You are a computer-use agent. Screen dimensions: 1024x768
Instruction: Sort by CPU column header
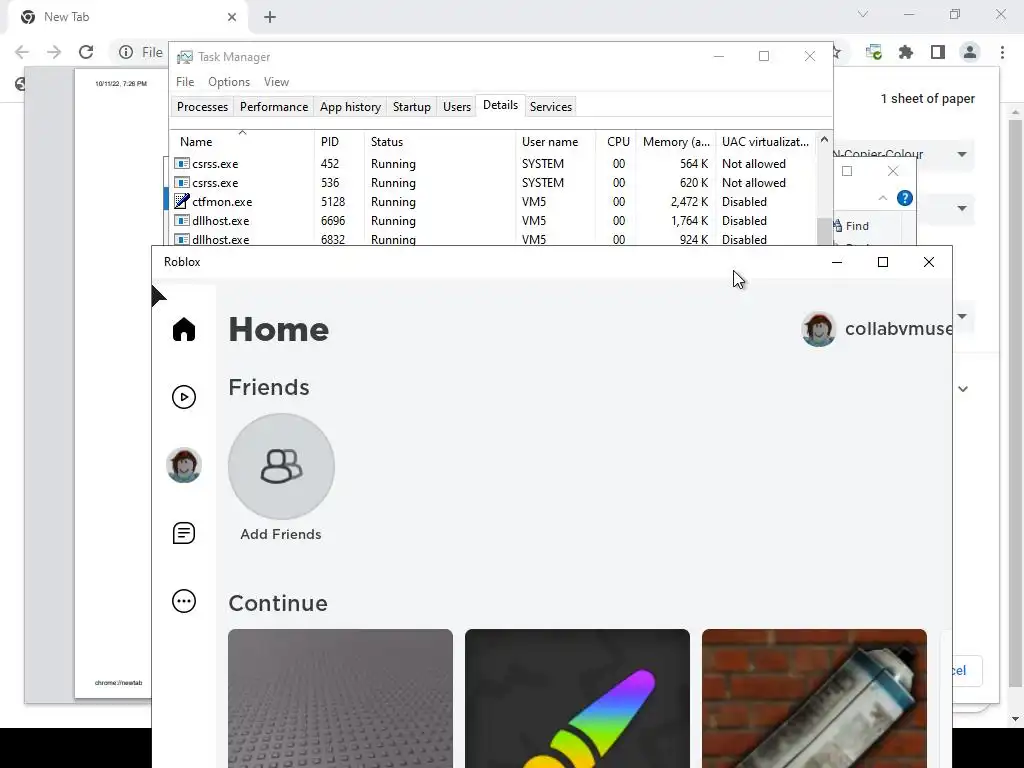point(618,142)
